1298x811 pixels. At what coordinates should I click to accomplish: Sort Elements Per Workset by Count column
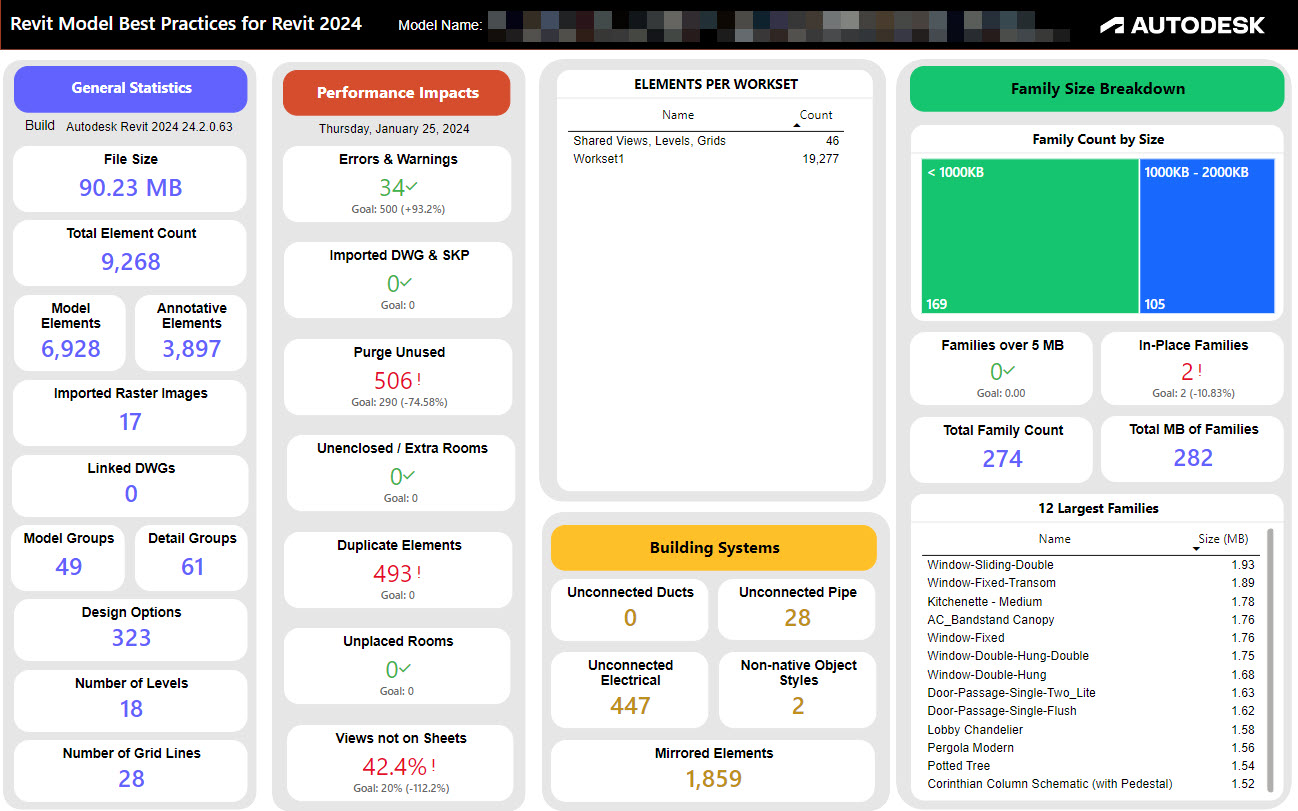point(816,115)
